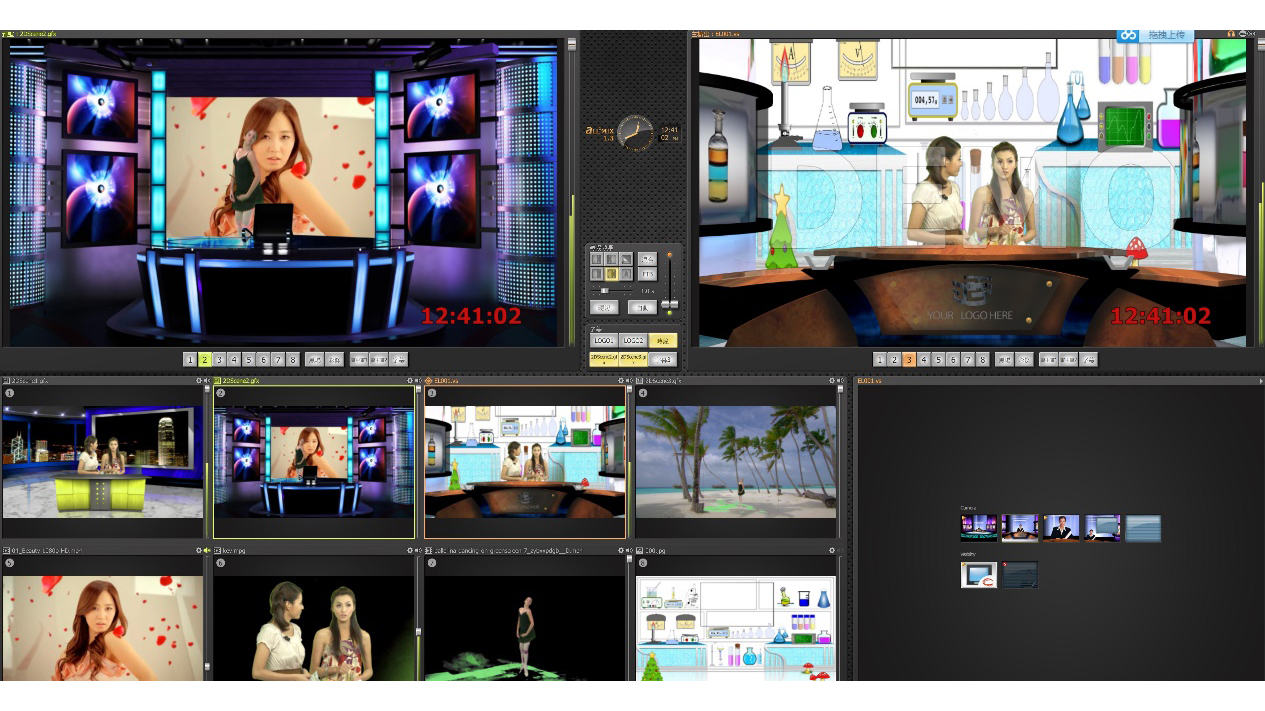Click the LOGO1 button
Screen dimensions: 1265x711
point(603,341)
